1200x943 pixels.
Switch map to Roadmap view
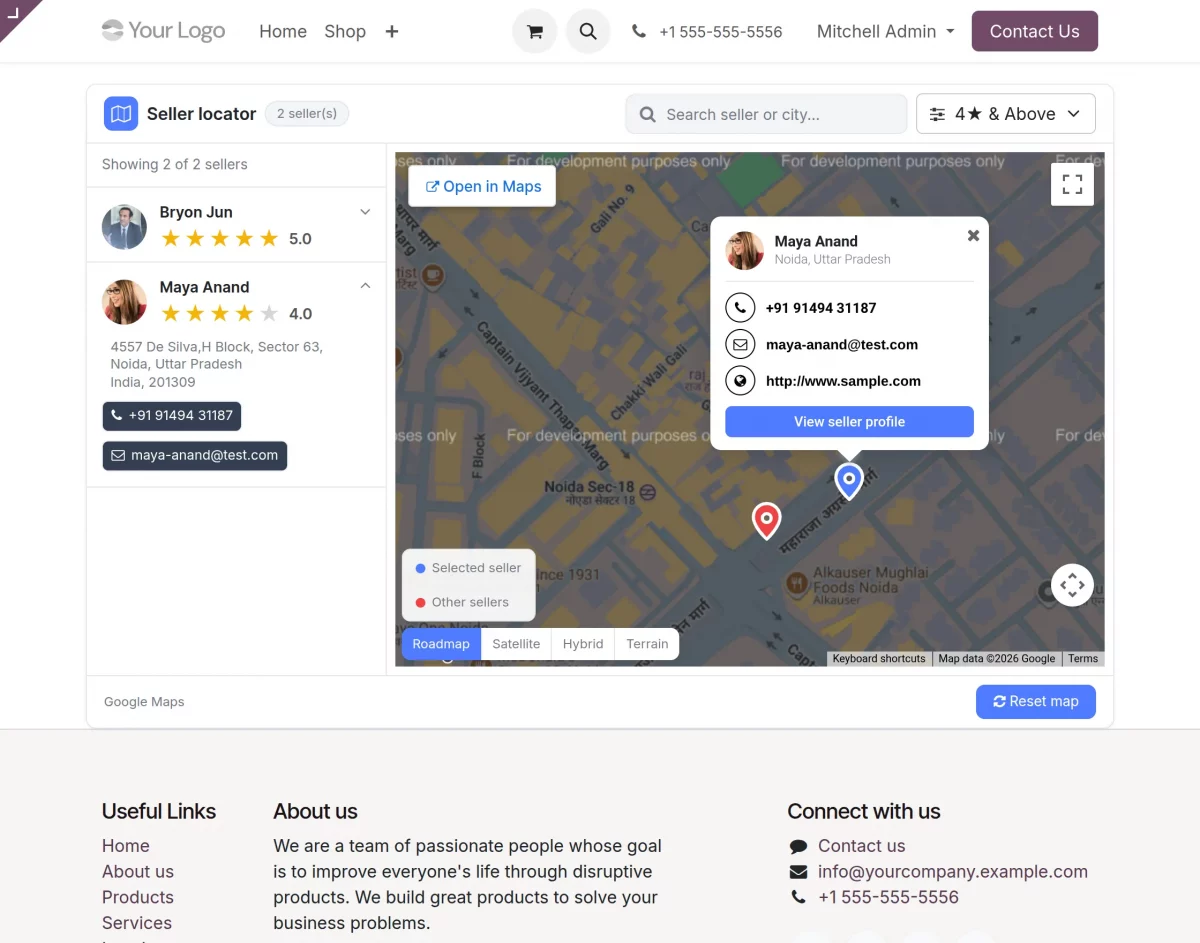(x=441, y=644)
